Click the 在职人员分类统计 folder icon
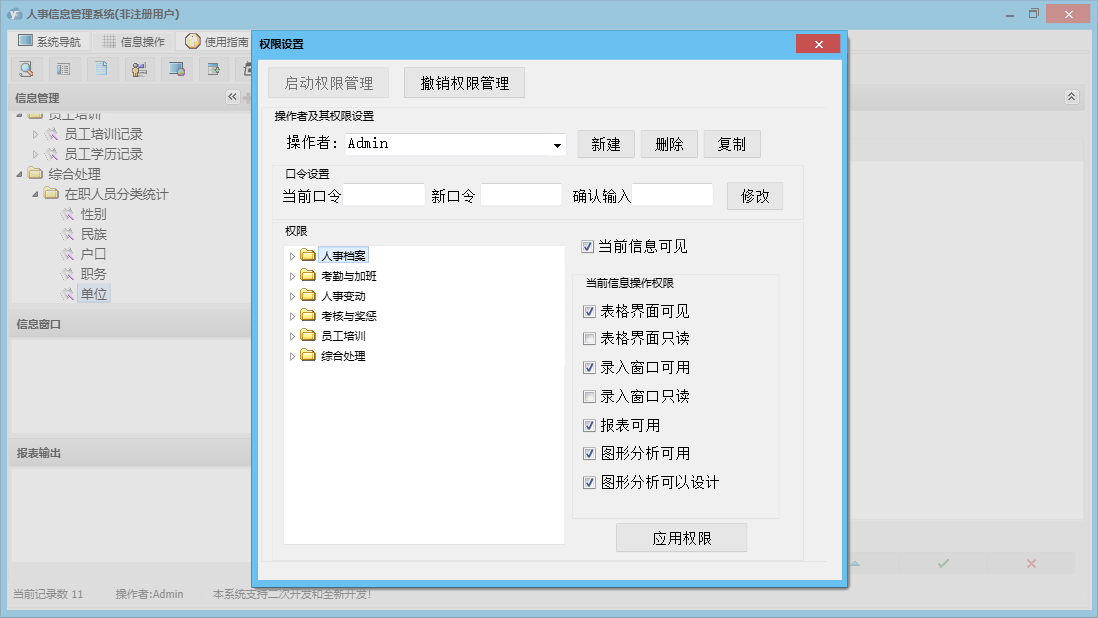Viewport: 1098px width, 618px height. point(51,193)
